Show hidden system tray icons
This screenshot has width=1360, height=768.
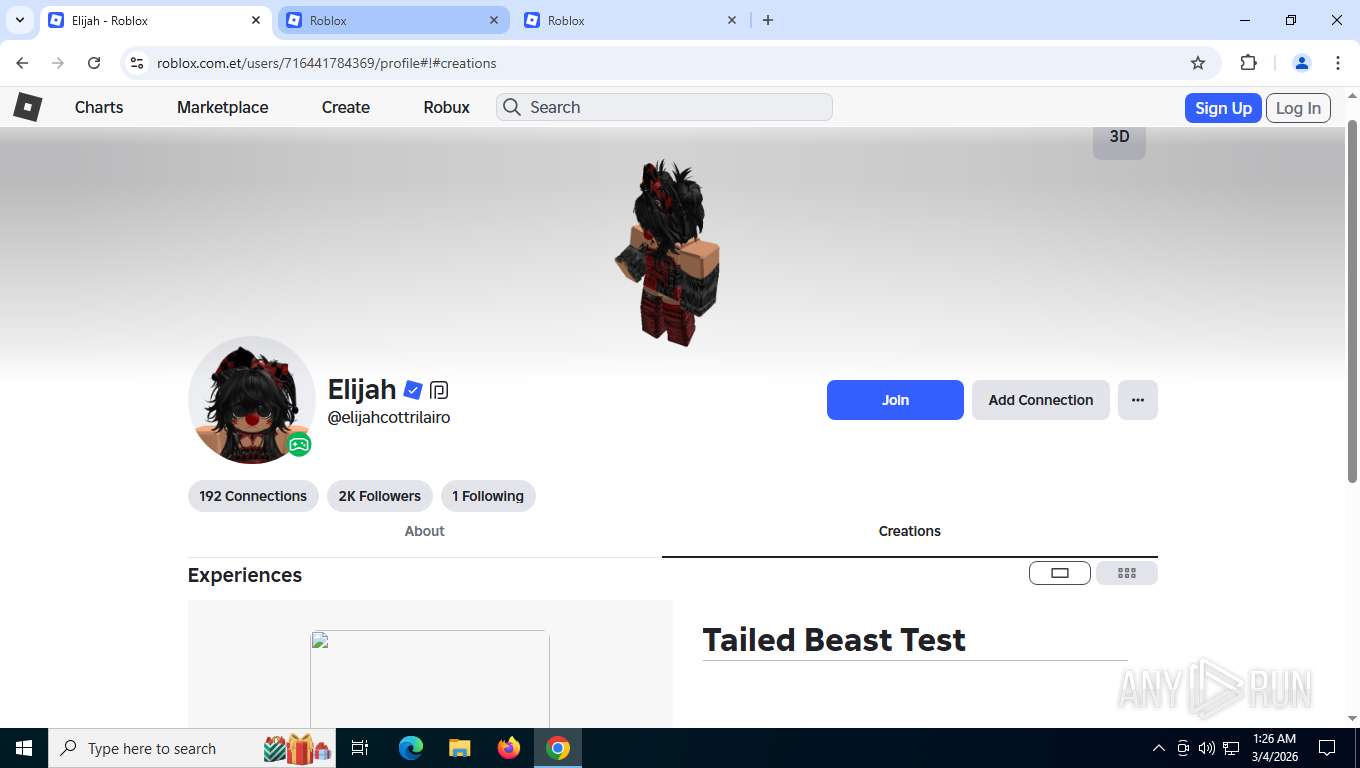tap(1159, 748)
